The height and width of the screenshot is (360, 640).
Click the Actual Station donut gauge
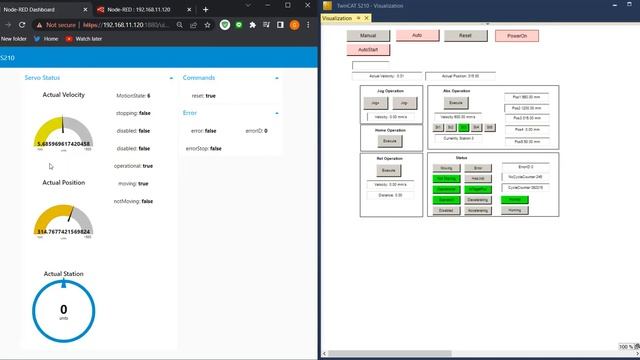point(63,311)
